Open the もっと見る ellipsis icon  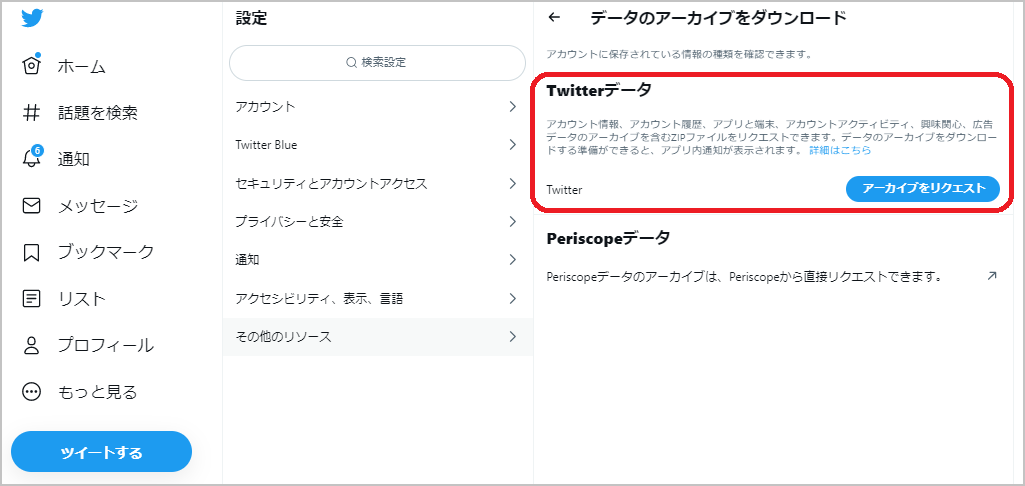coord(31,392)
